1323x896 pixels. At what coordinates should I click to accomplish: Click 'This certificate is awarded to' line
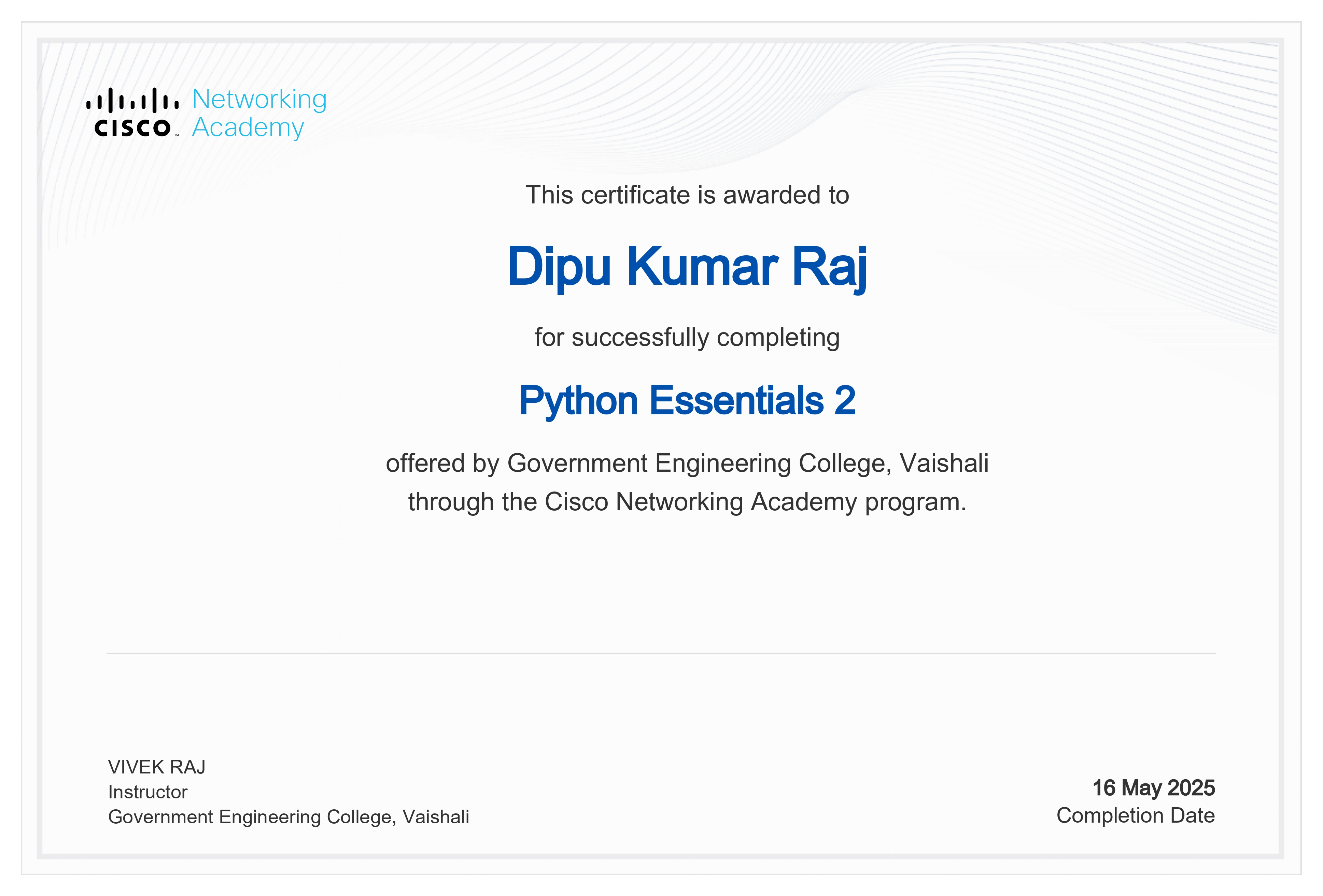(687, 195)
